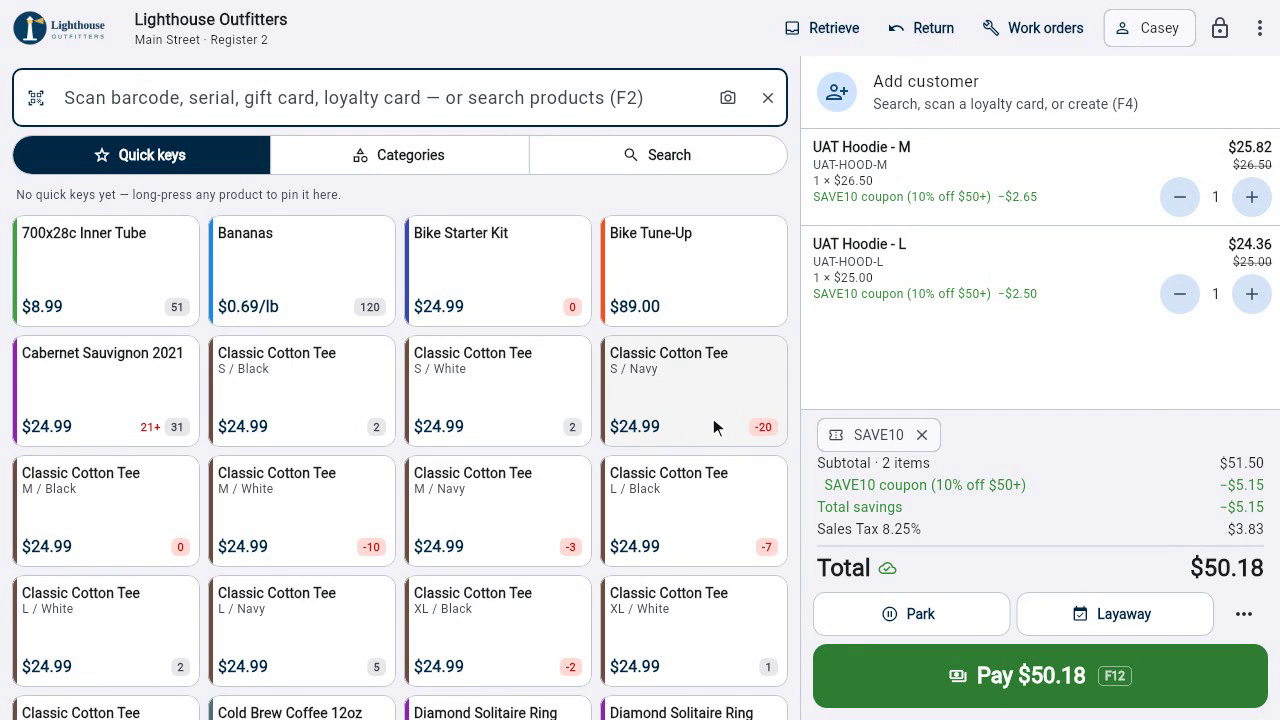Screen dimensions: 1280x720
Task: Lock the register with padlock icon
Action: click(1220, 28)
